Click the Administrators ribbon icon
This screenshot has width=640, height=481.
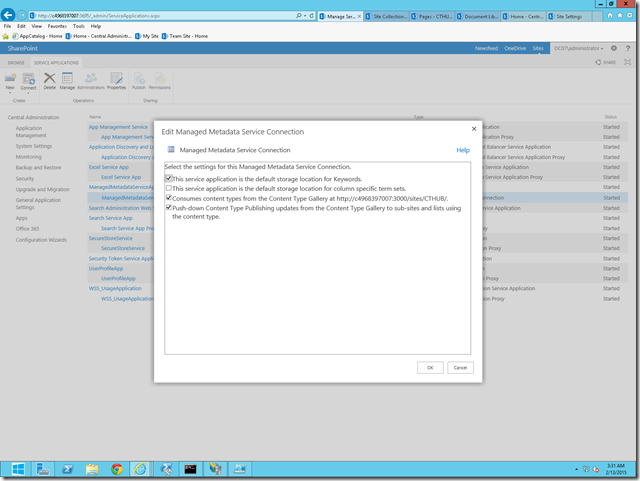pos(91,81)
